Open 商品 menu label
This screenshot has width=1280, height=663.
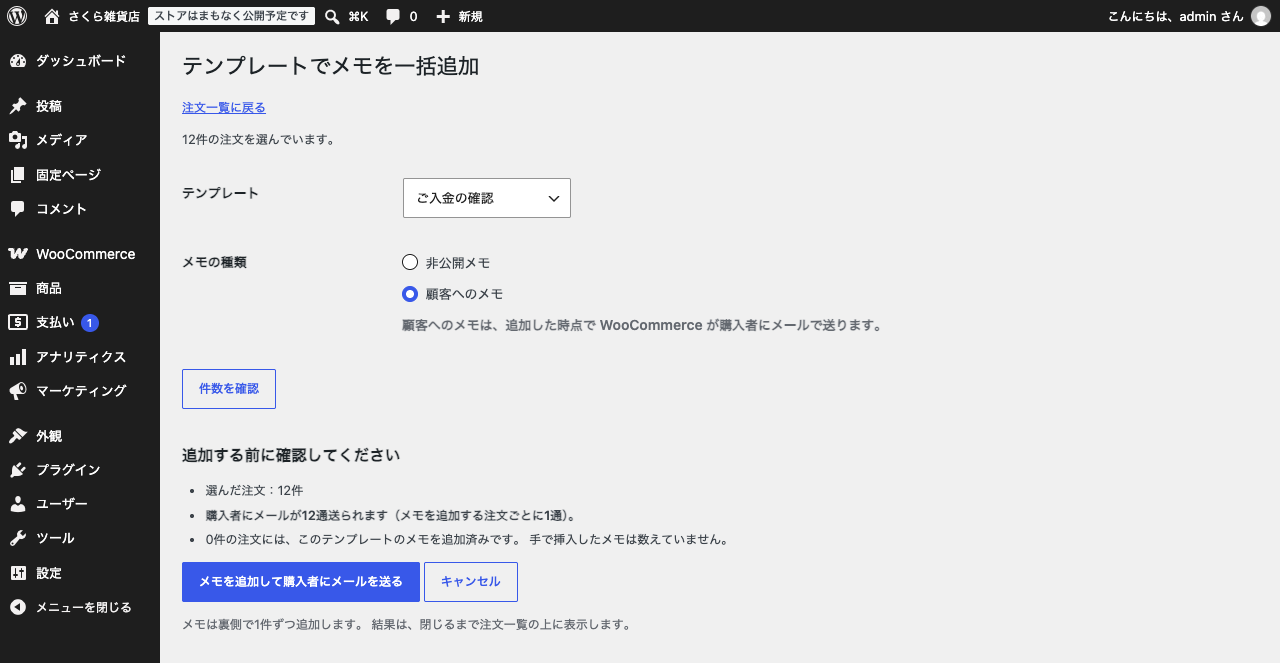point(49,288)
